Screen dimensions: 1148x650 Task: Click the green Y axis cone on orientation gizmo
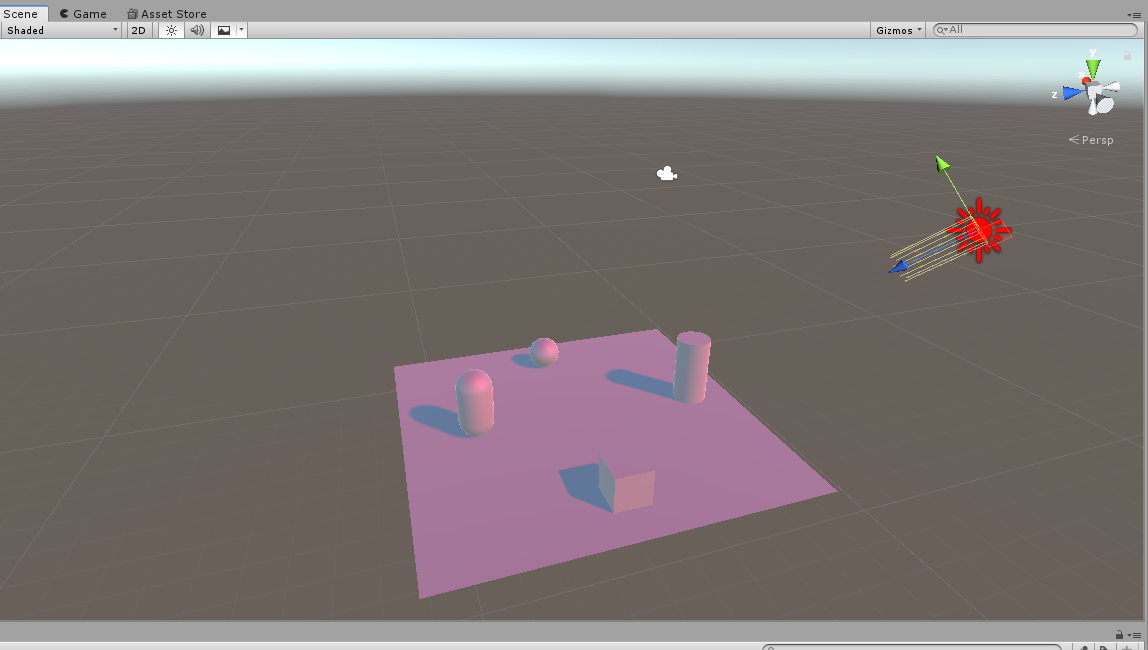[1093, 68]
